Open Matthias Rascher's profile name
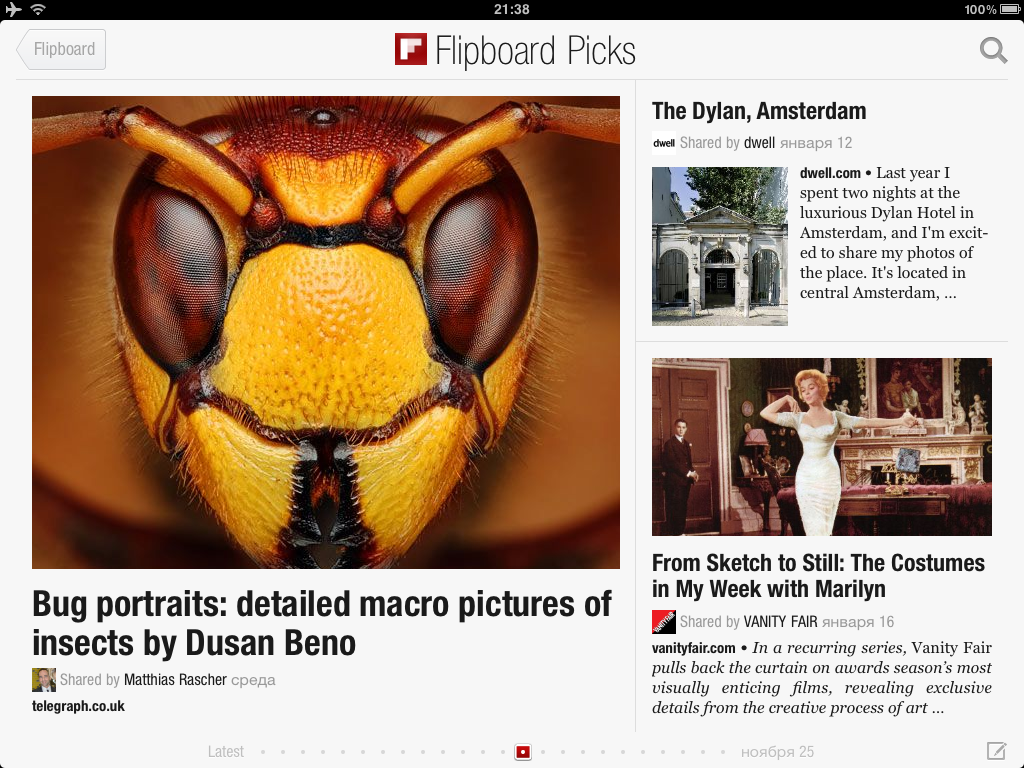The image size is (1024, 768). (175, 680)
